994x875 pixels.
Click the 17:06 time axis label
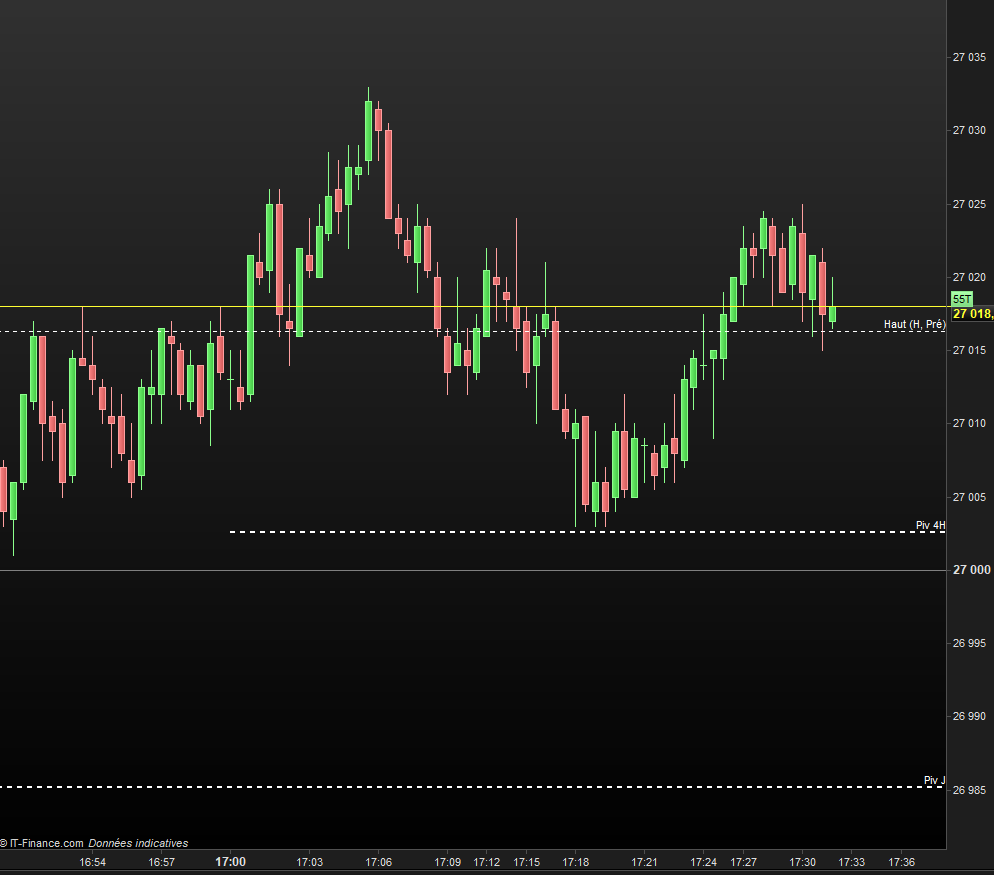(x=378, y=862)
